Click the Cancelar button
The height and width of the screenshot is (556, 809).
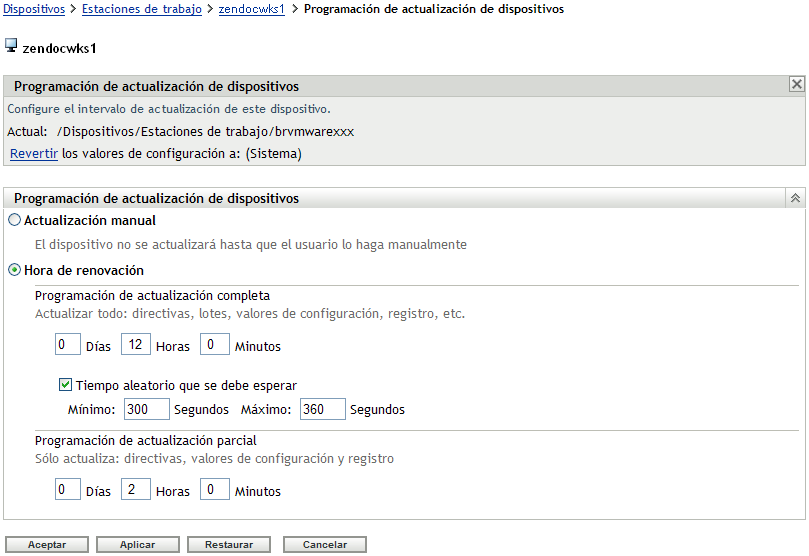(x=325, y=545)
